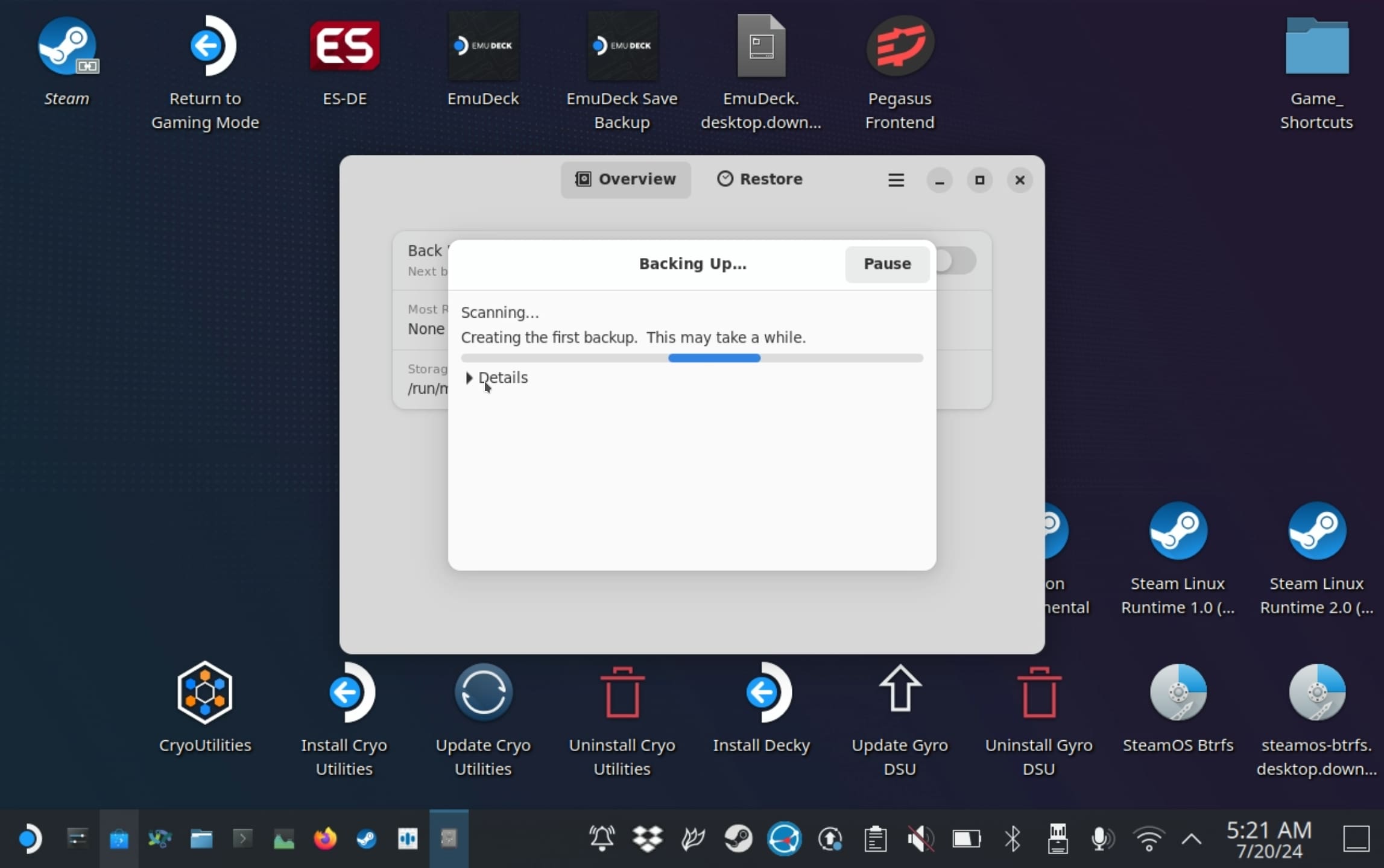The height and width of the screenshot is (868, 1384).
Task: Select Steam Linux Runtime 2.0 icon
Action: coord(1316,558)
